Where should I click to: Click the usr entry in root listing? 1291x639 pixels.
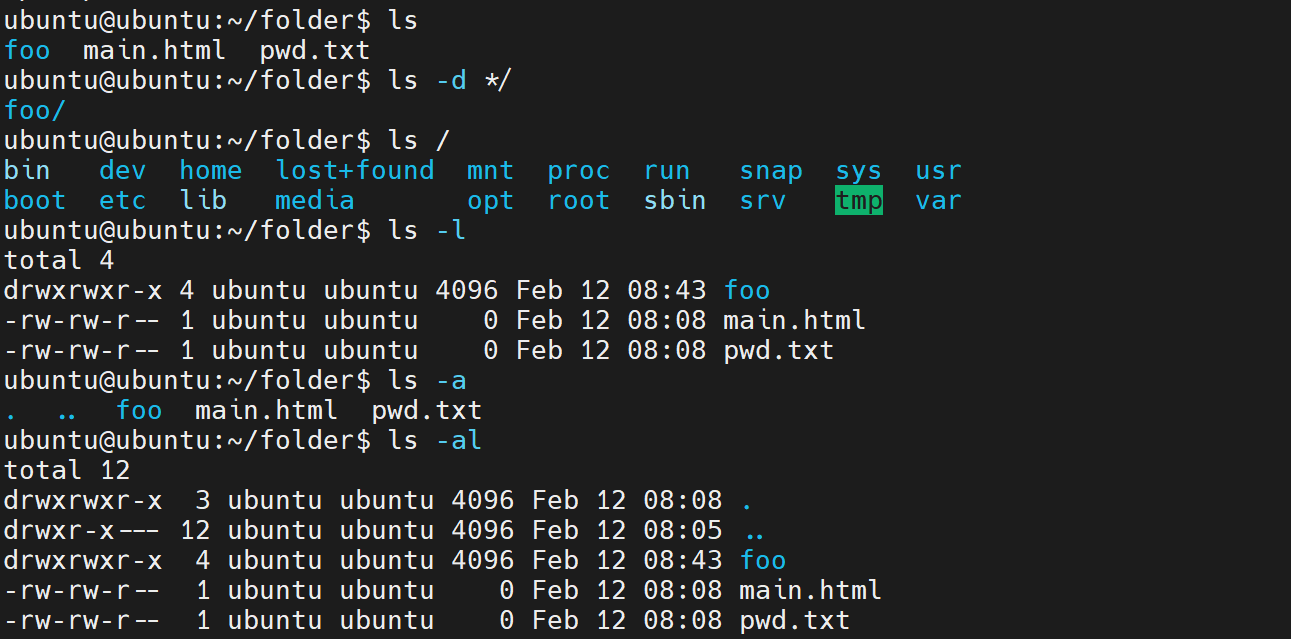pyautogui.click(x=938, y=170)
